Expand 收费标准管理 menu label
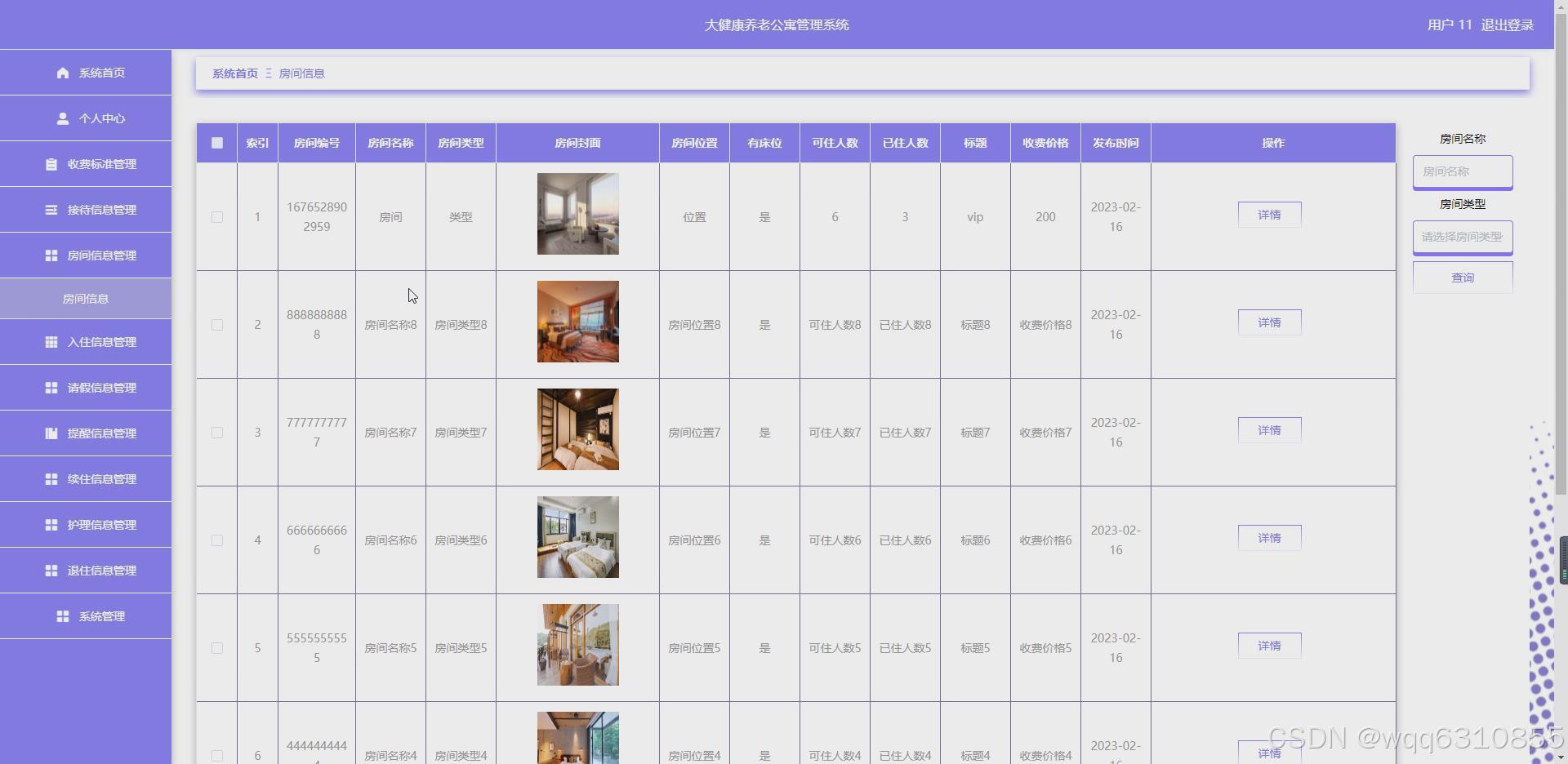Screen dimensions: 1568x764 [102, 164]
